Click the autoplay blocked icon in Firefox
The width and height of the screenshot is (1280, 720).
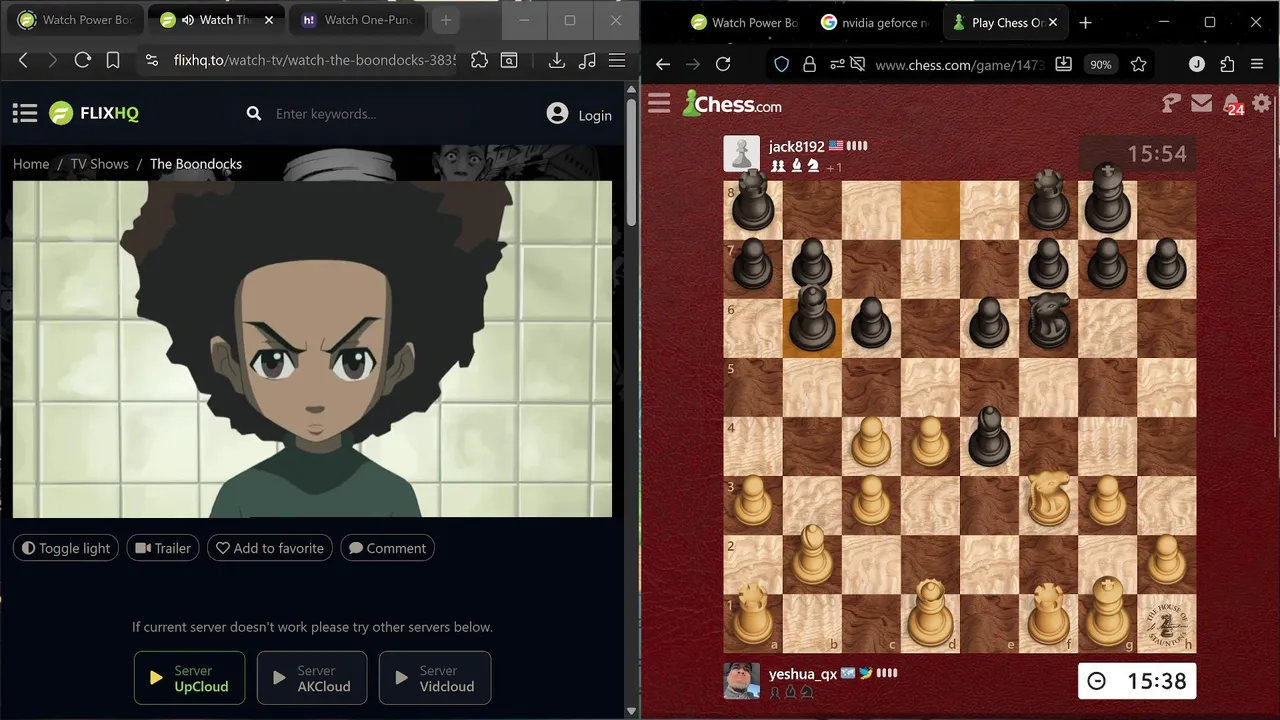pyautogui.click(x=857, y=64)
